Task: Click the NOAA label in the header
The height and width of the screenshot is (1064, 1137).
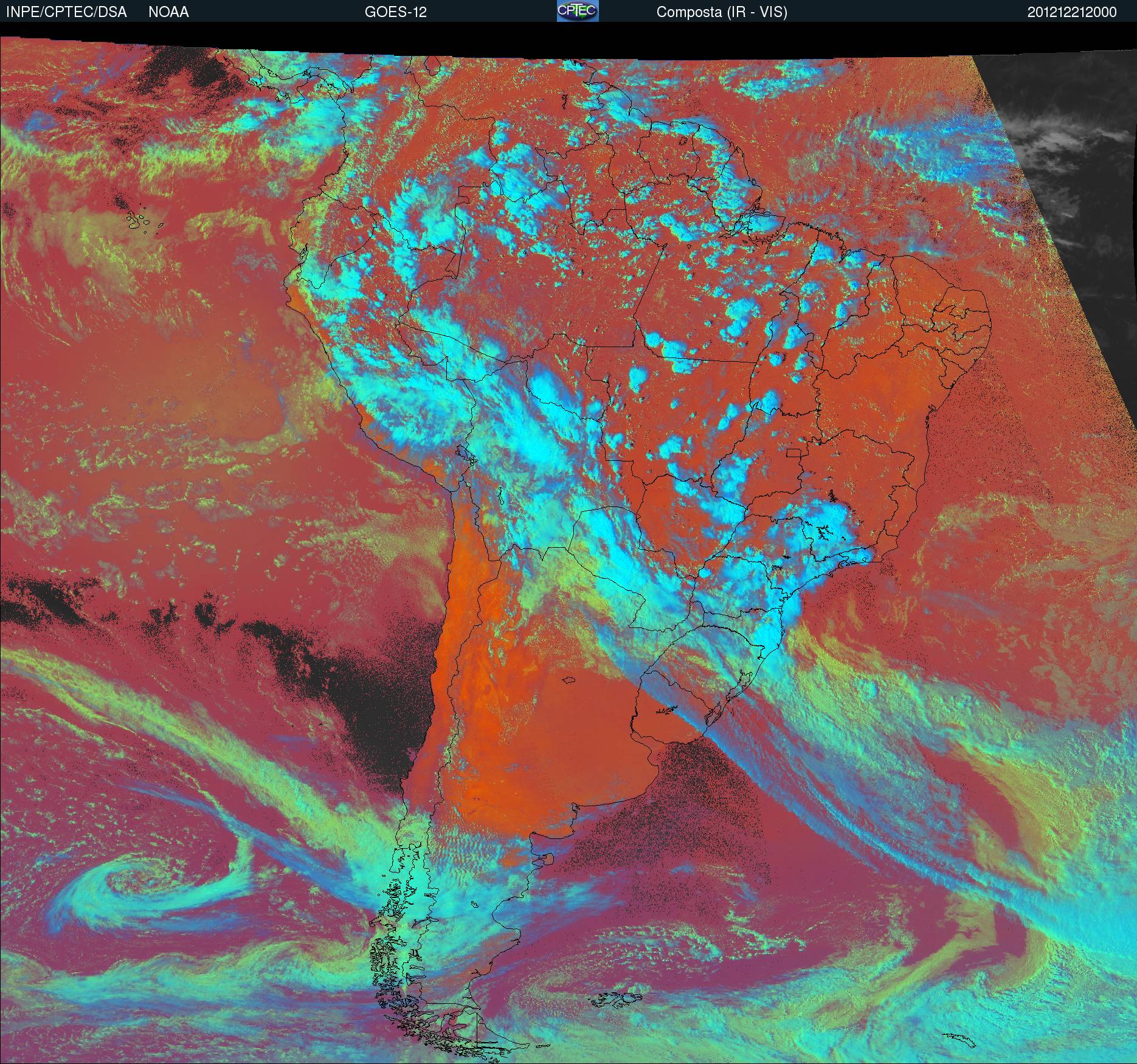Action: [x=168, y=12]
